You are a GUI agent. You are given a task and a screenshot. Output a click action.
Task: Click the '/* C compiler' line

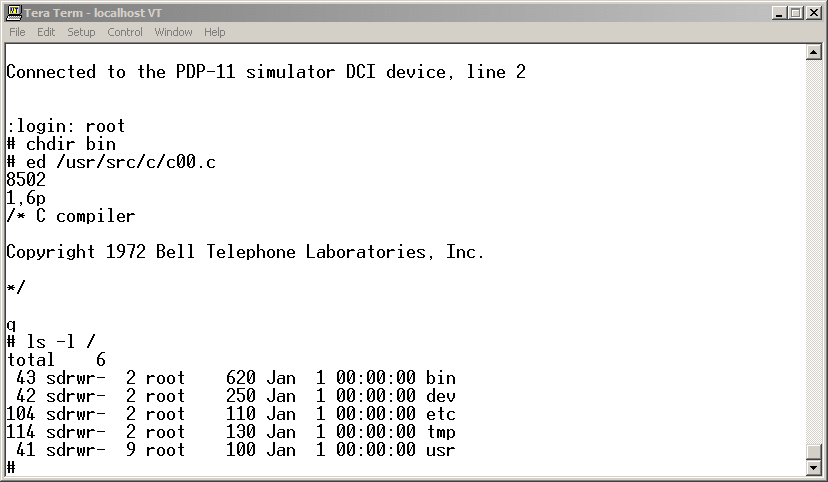(x=71, y=216)
